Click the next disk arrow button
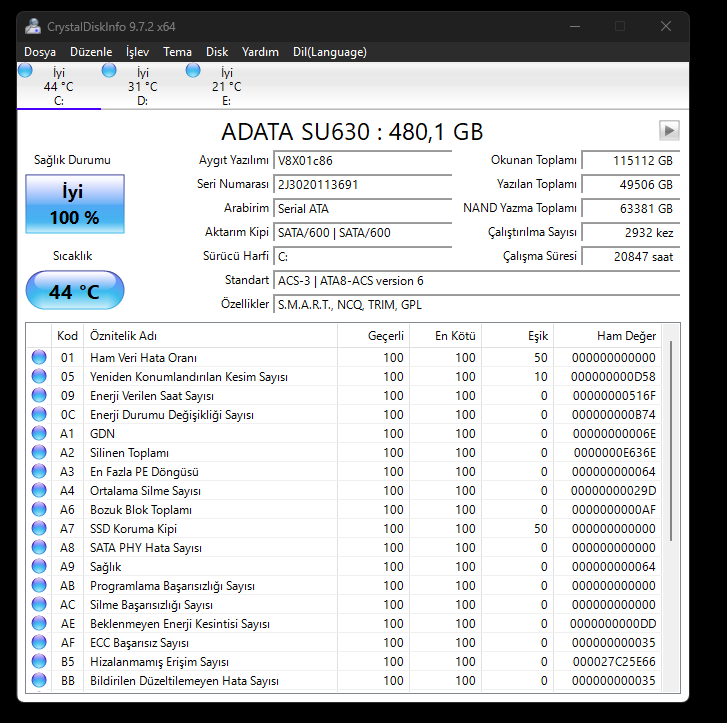Screen dimensions: 727x723 [669, 130]
